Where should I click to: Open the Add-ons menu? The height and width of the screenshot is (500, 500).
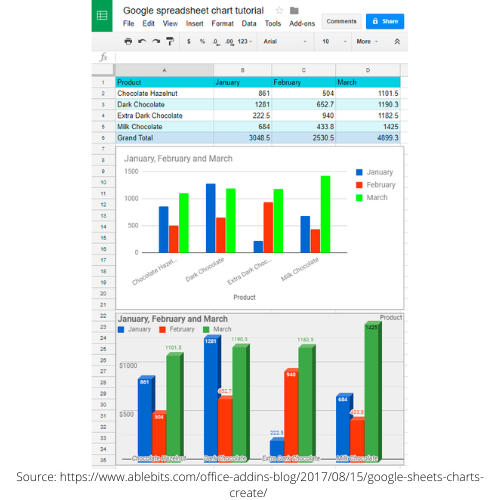coord(302,23)
